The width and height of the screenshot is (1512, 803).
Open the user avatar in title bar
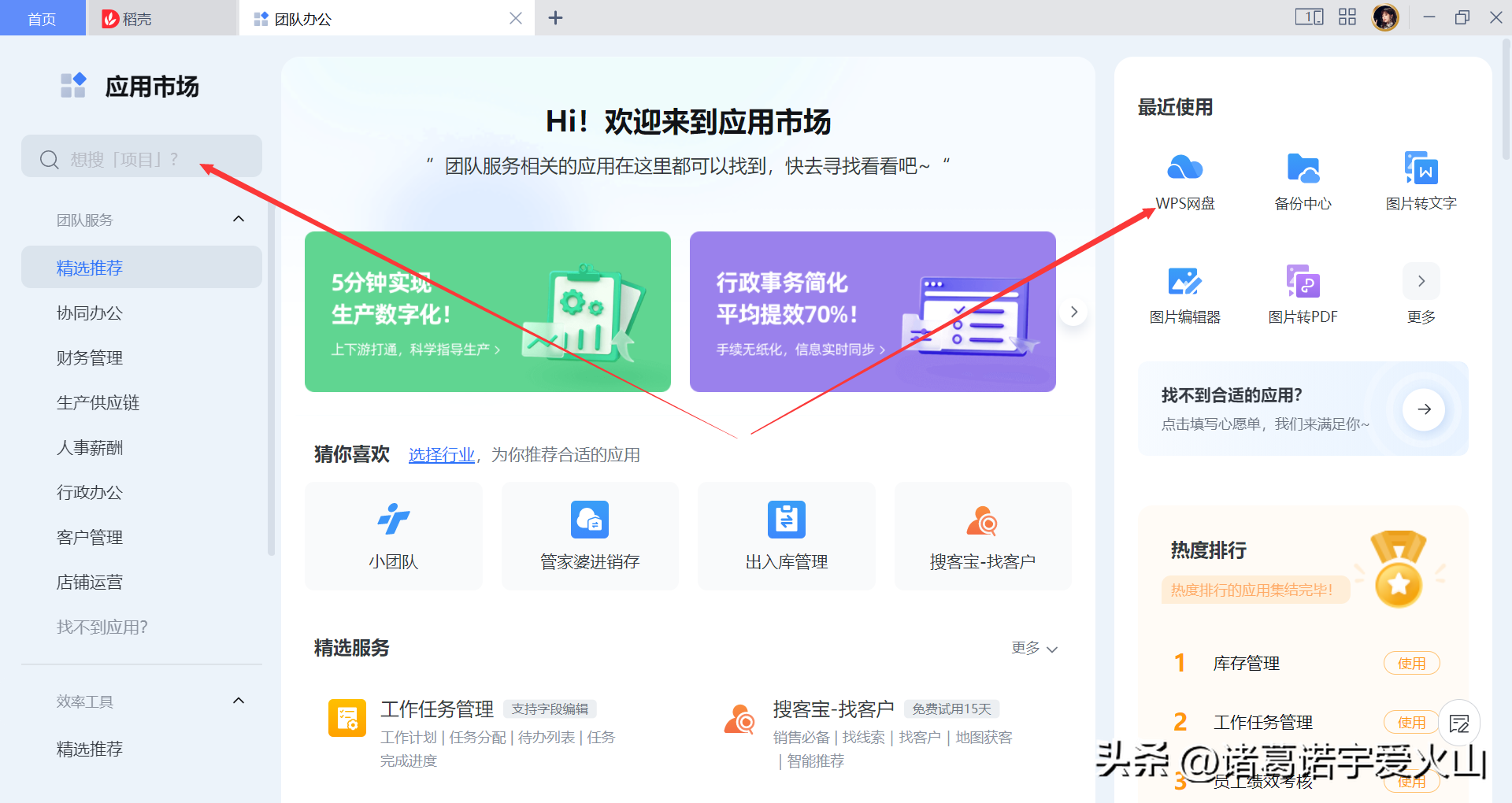(1384, 17)
